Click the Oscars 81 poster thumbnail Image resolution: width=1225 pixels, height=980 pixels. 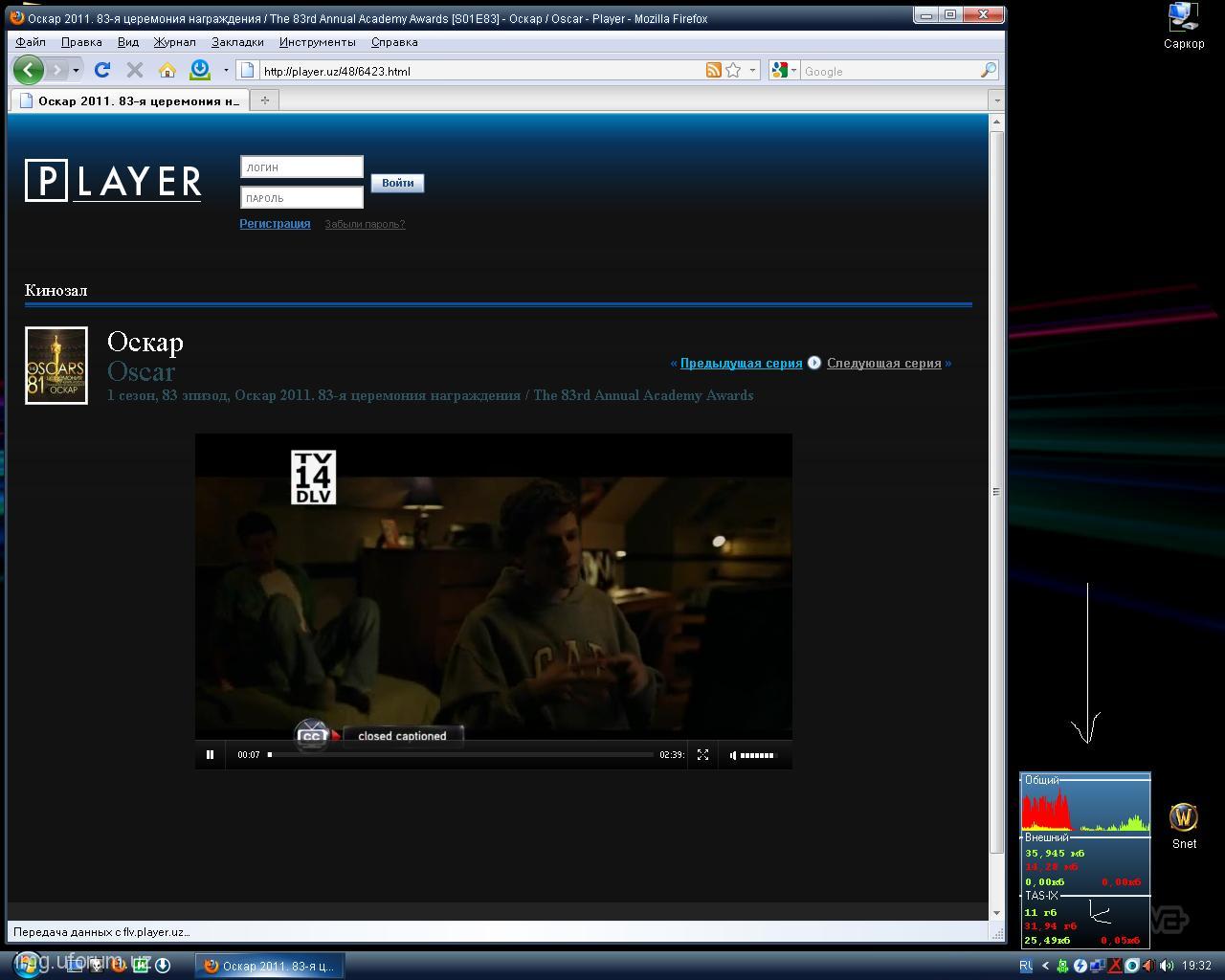click(x=56, y=366)
